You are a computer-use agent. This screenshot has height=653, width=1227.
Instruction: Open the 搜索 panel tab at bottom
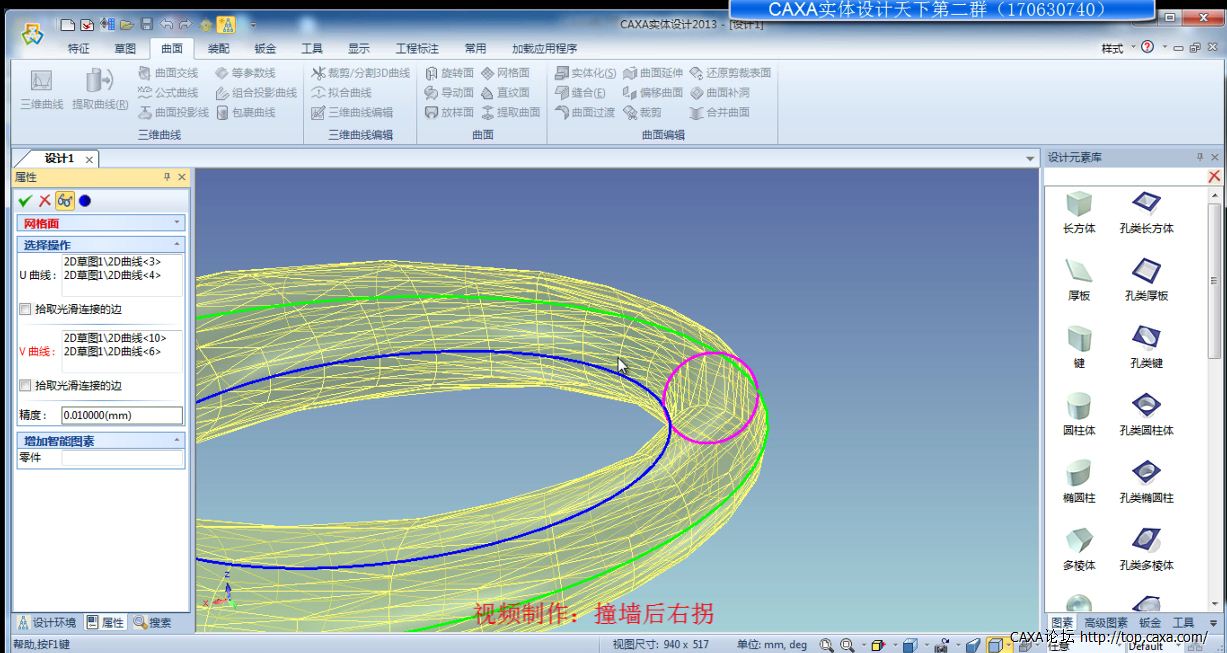[152, 623]
